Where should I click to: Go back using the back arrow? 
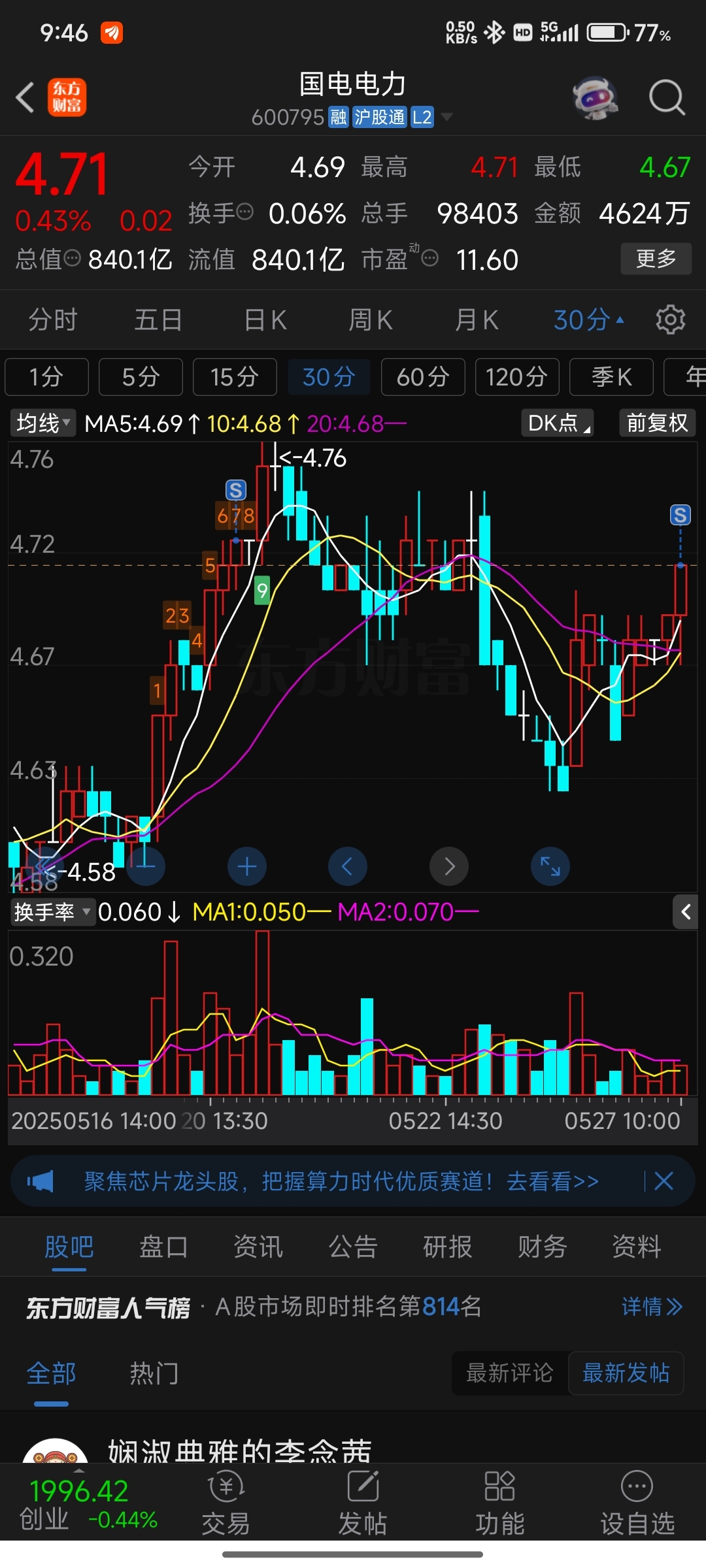(x=25, y=98)
